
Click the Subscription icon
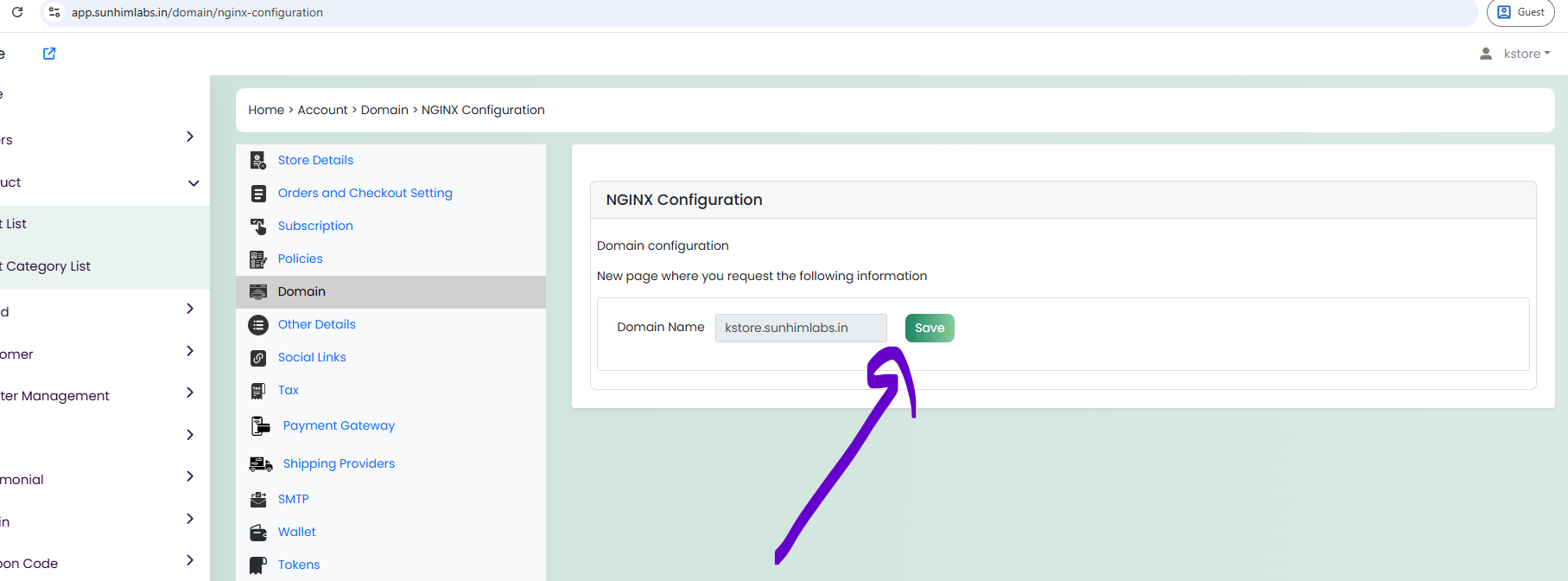click(258, 227)
